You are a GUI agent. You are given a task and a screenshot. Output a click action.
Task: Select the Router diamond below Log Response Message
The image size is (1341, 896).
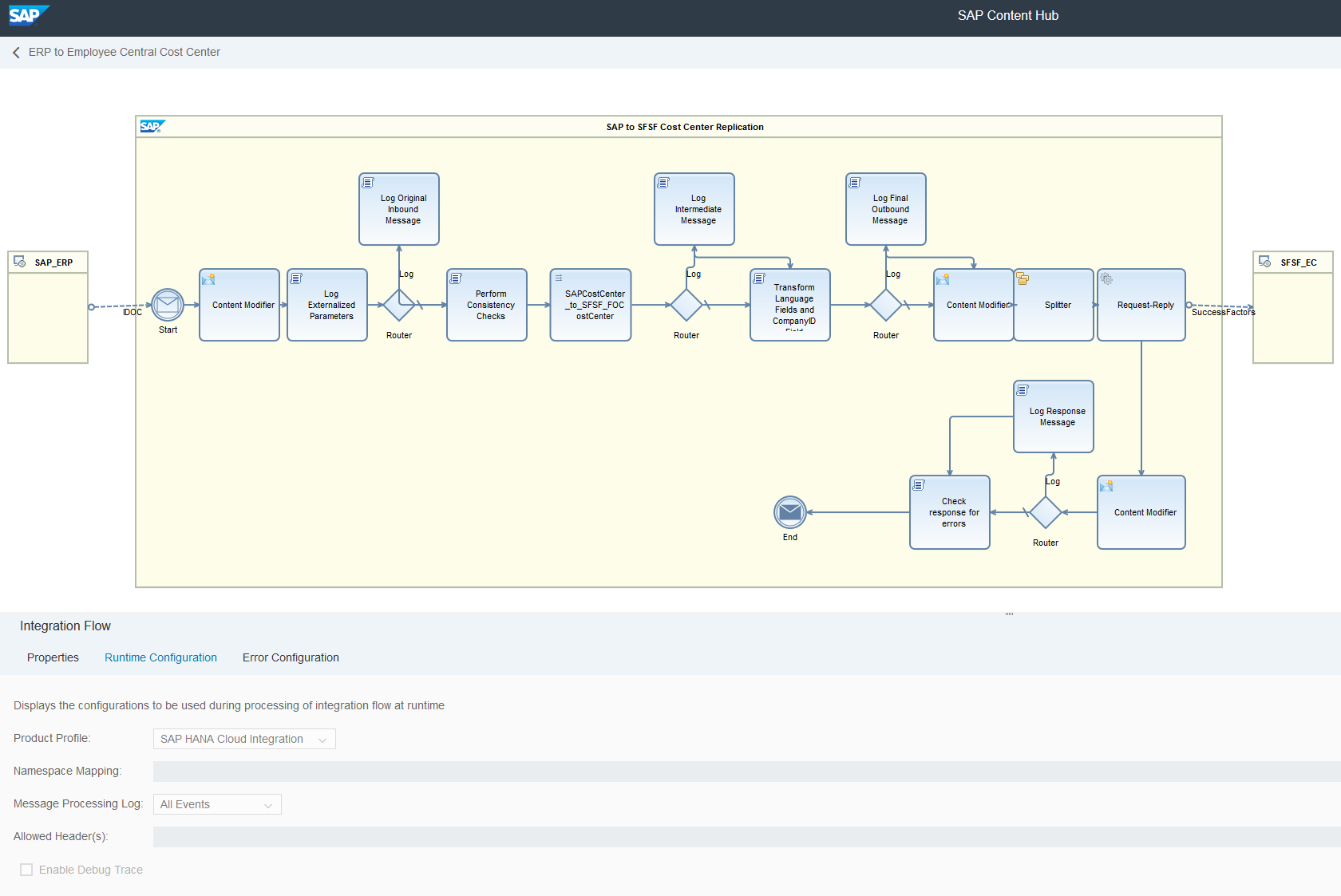coord(1046,512)
